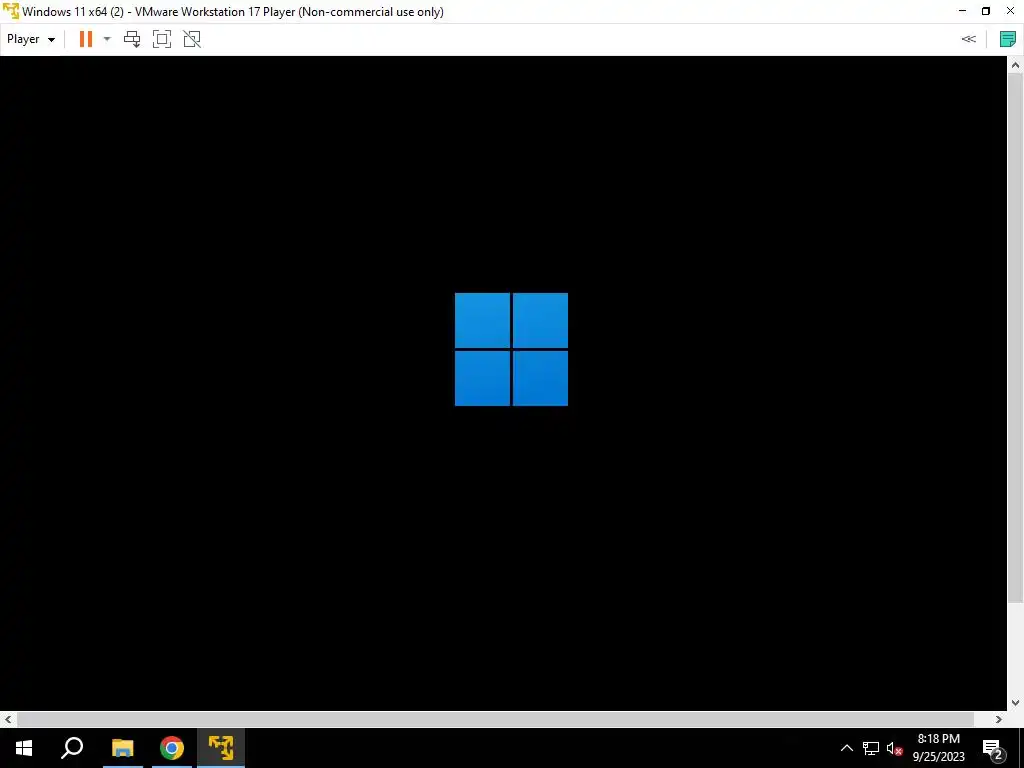
Task: Select VMware Player taskbar button
Action: point(221,748)
